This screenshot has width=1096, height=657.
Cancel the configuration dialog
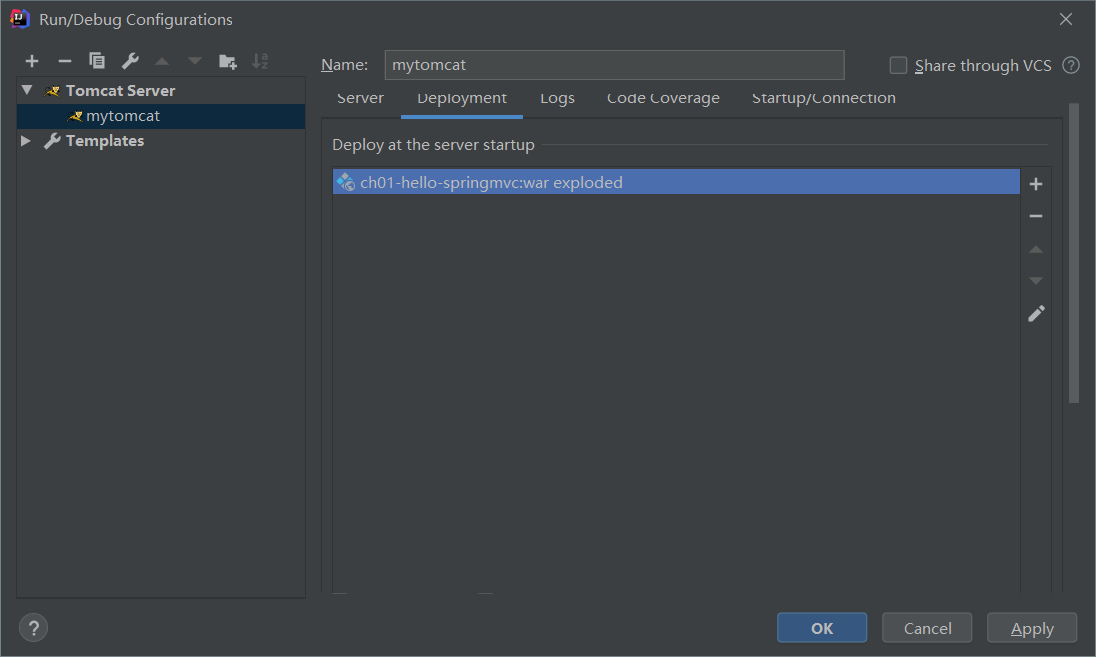[927, 628]
